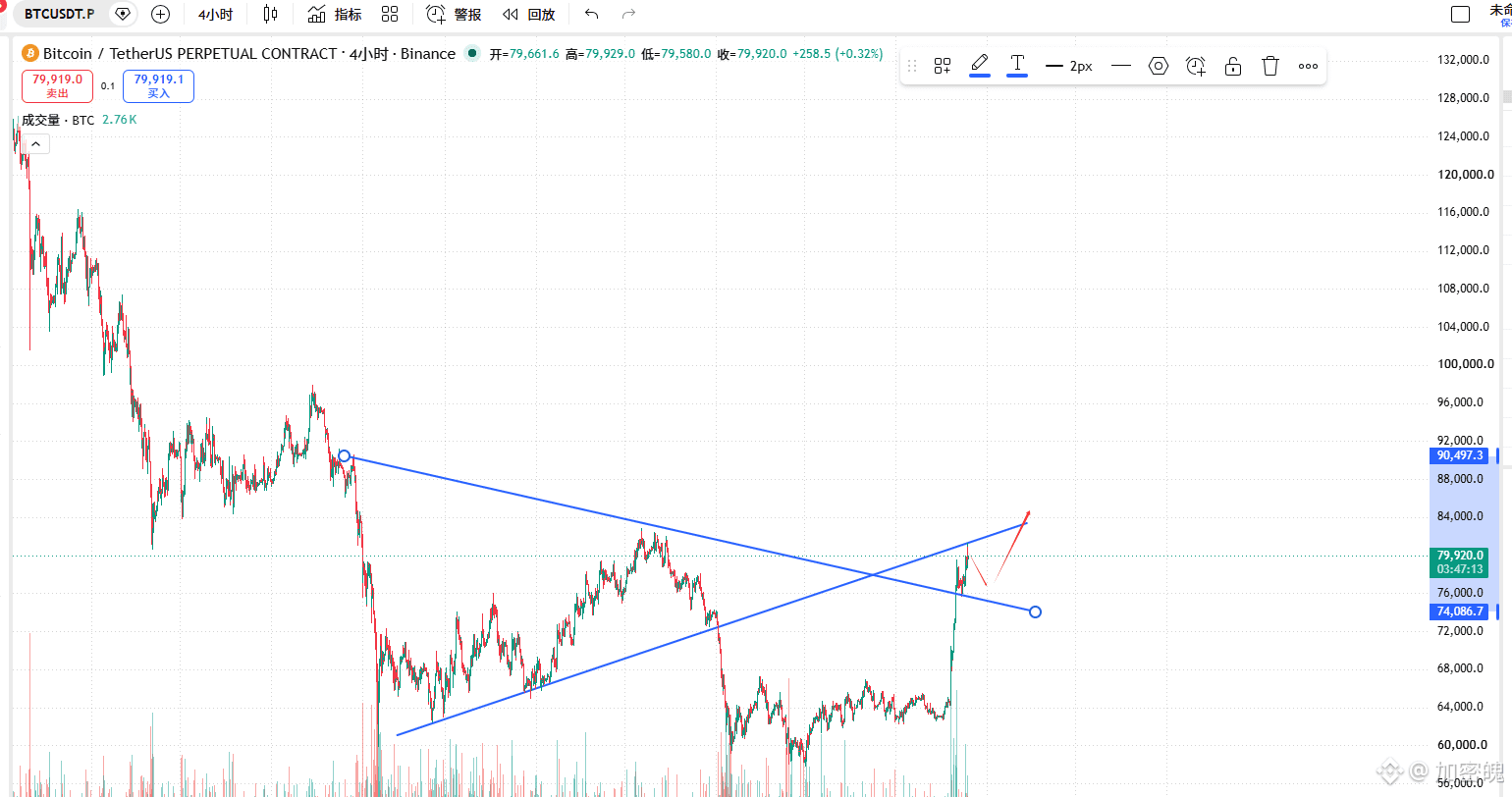Collapse the indicator legend with the chevron
This screenshot has height=797, width=1512.
click(35, 144)
